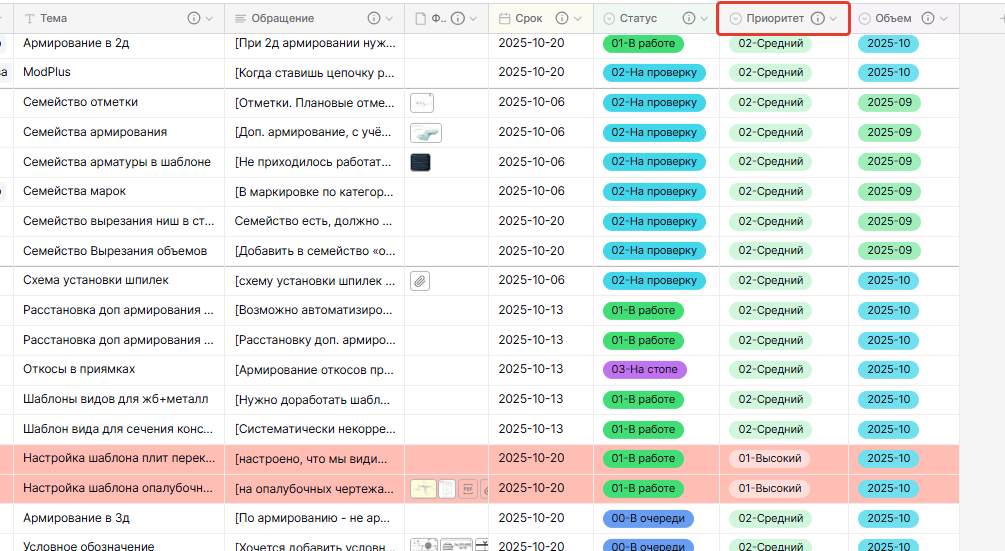Open the Статус column menu chevron
Viewport: 1005px width, 551px height.
tap(705, 18)
